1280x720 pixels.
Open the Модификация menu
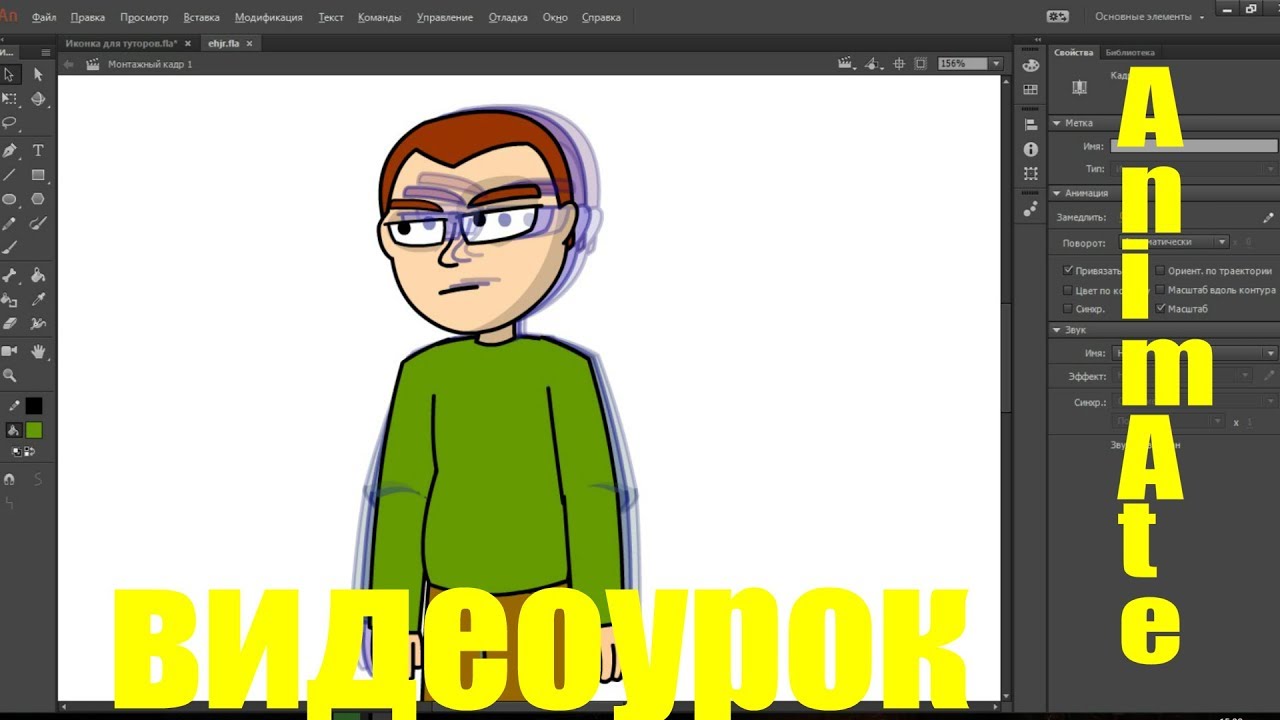[x=268, y=17]
